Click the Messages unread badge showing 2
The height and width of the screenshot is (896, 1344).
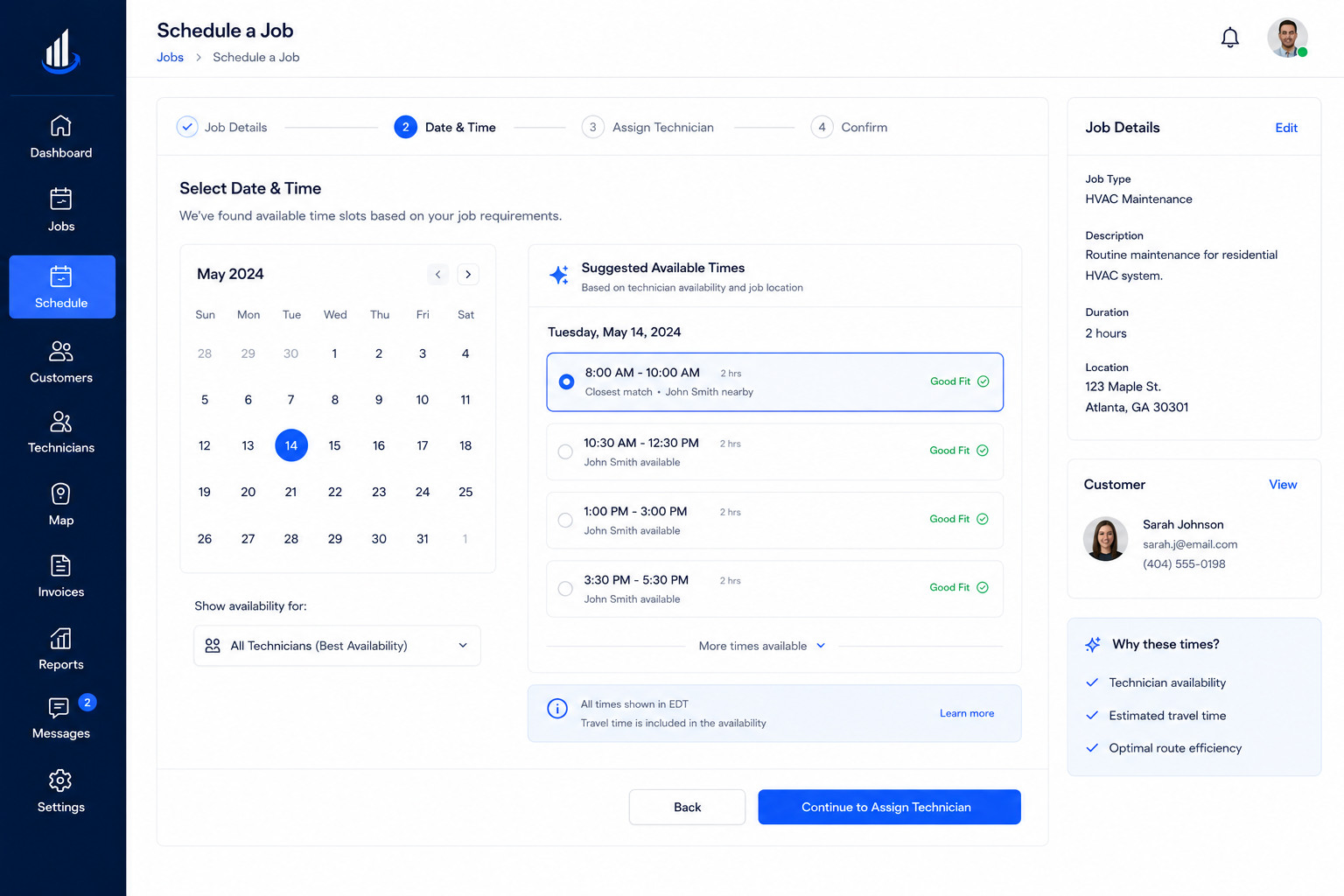(87, 702)
